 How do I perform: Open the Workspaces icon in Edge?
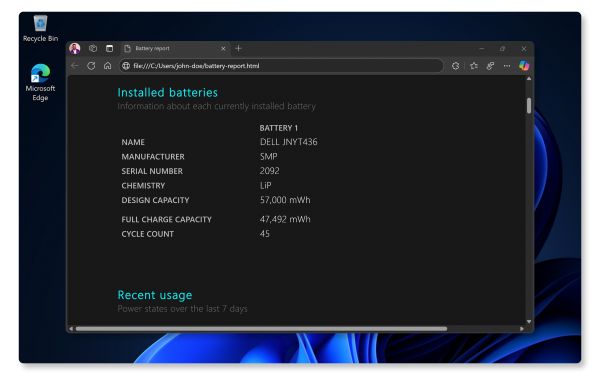[93, 49]
